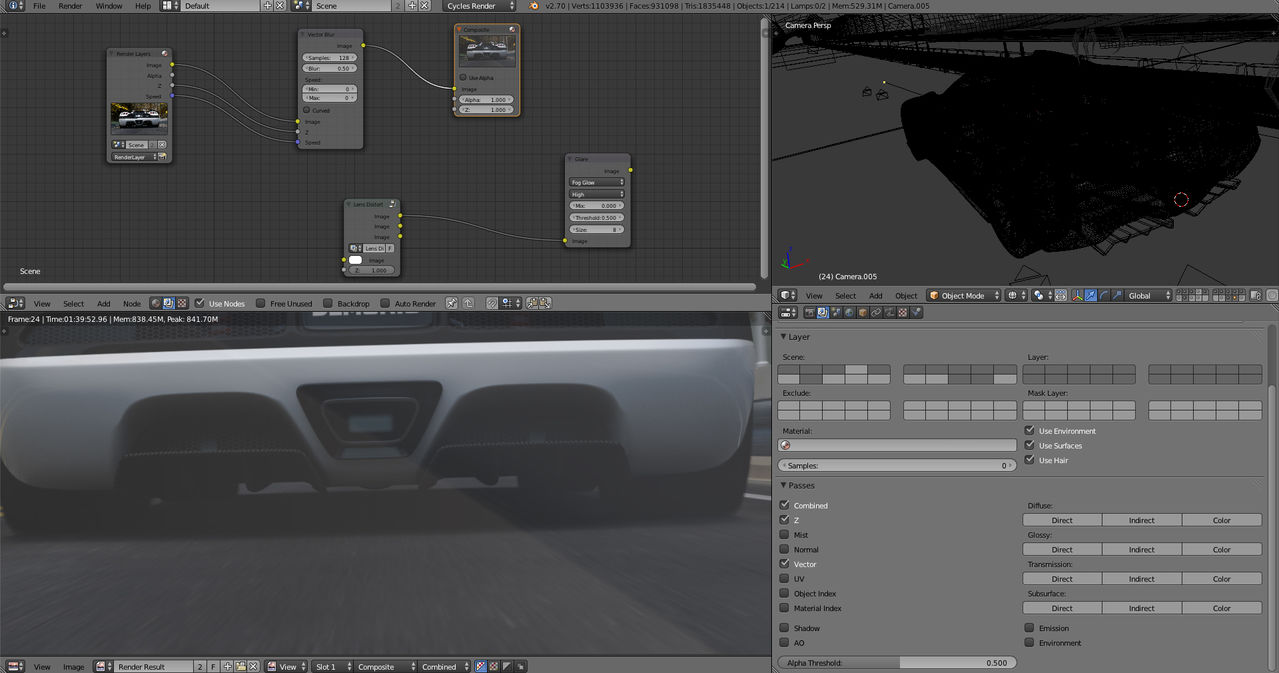Click the pin node tree icon
Viewport: 1279px width, 673px height.
pos(451,303)
